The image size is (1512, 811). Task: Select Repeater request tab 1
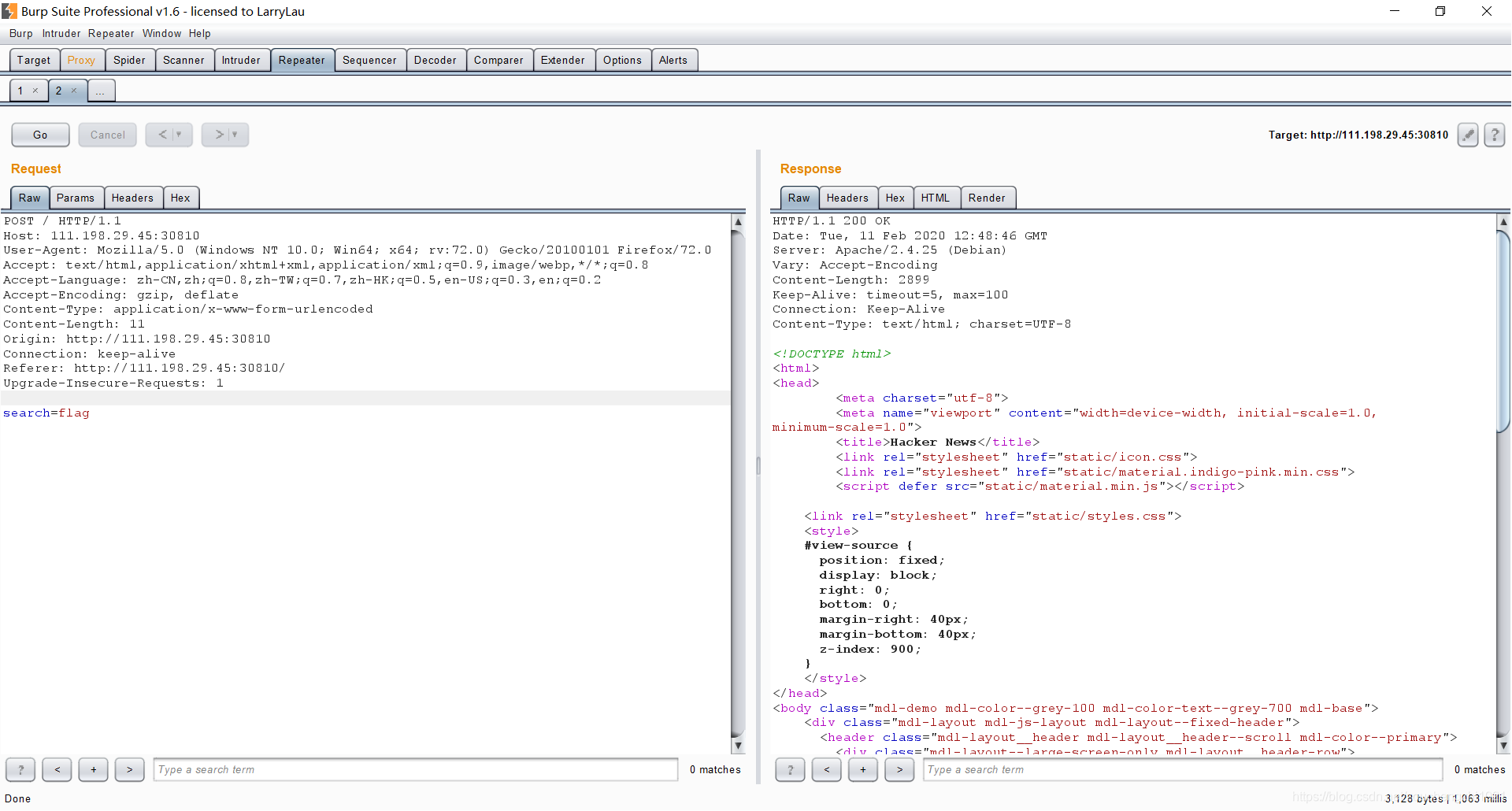20,91
